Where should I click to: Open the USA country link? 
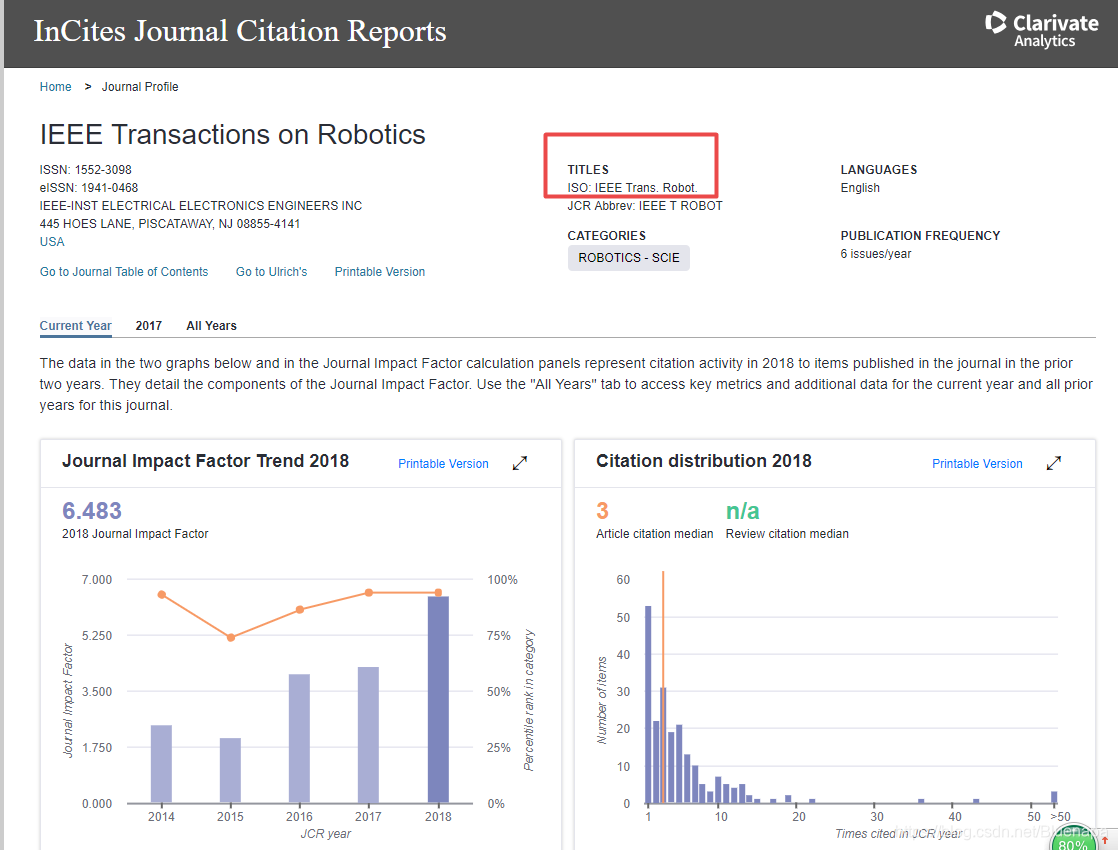(52, 242)
